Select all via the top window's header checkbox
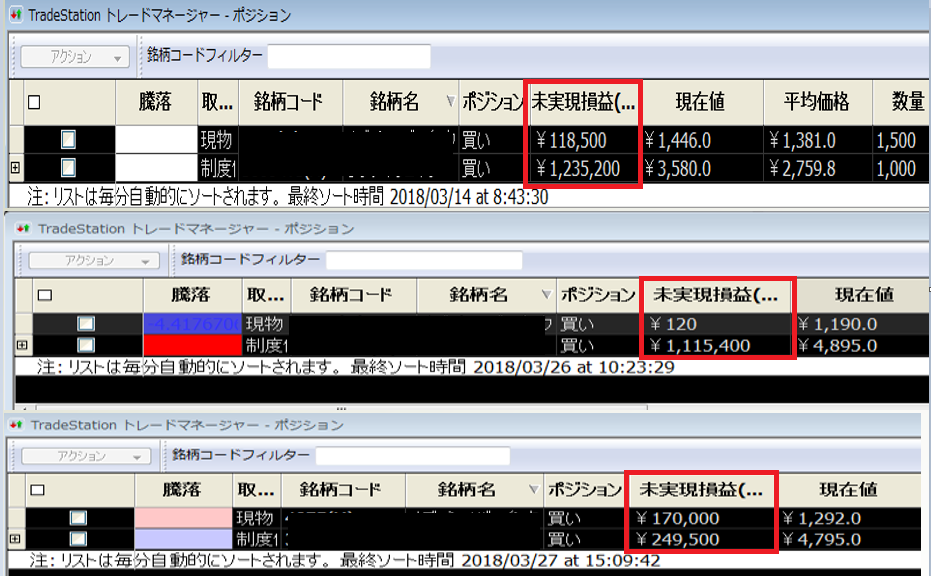Screen dimensions: 931x576 pyautogui.click(x=34, y=101)
